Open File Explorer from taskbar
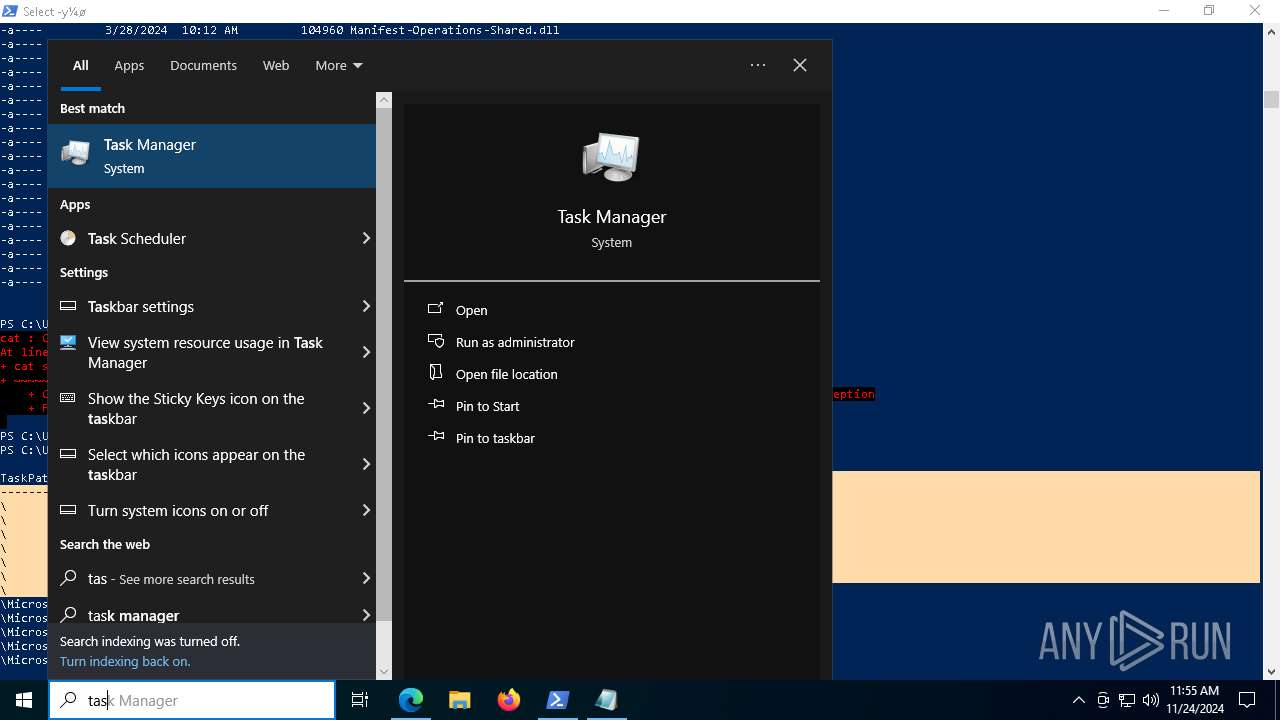The height and width of the screenshot is (720, 1280). [459, 700]
